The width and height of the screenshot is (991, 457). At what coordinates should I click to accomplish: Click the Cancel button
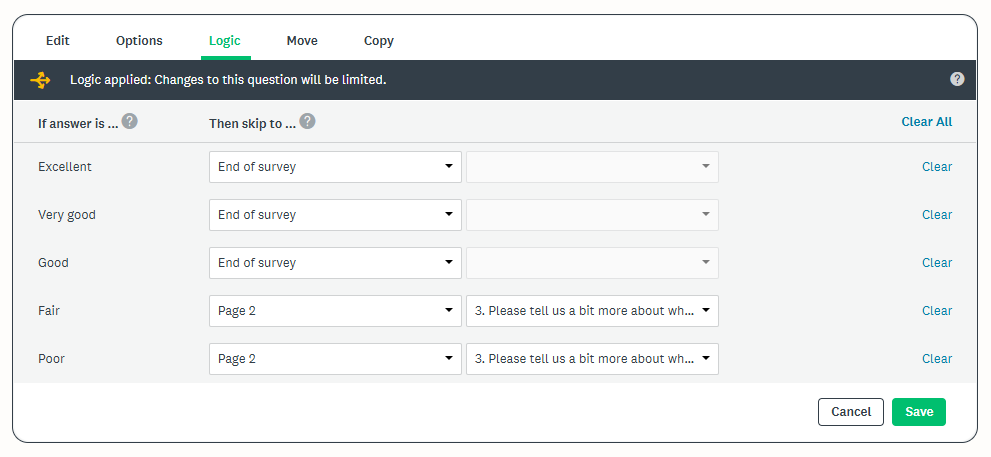[x=851, y=412]
